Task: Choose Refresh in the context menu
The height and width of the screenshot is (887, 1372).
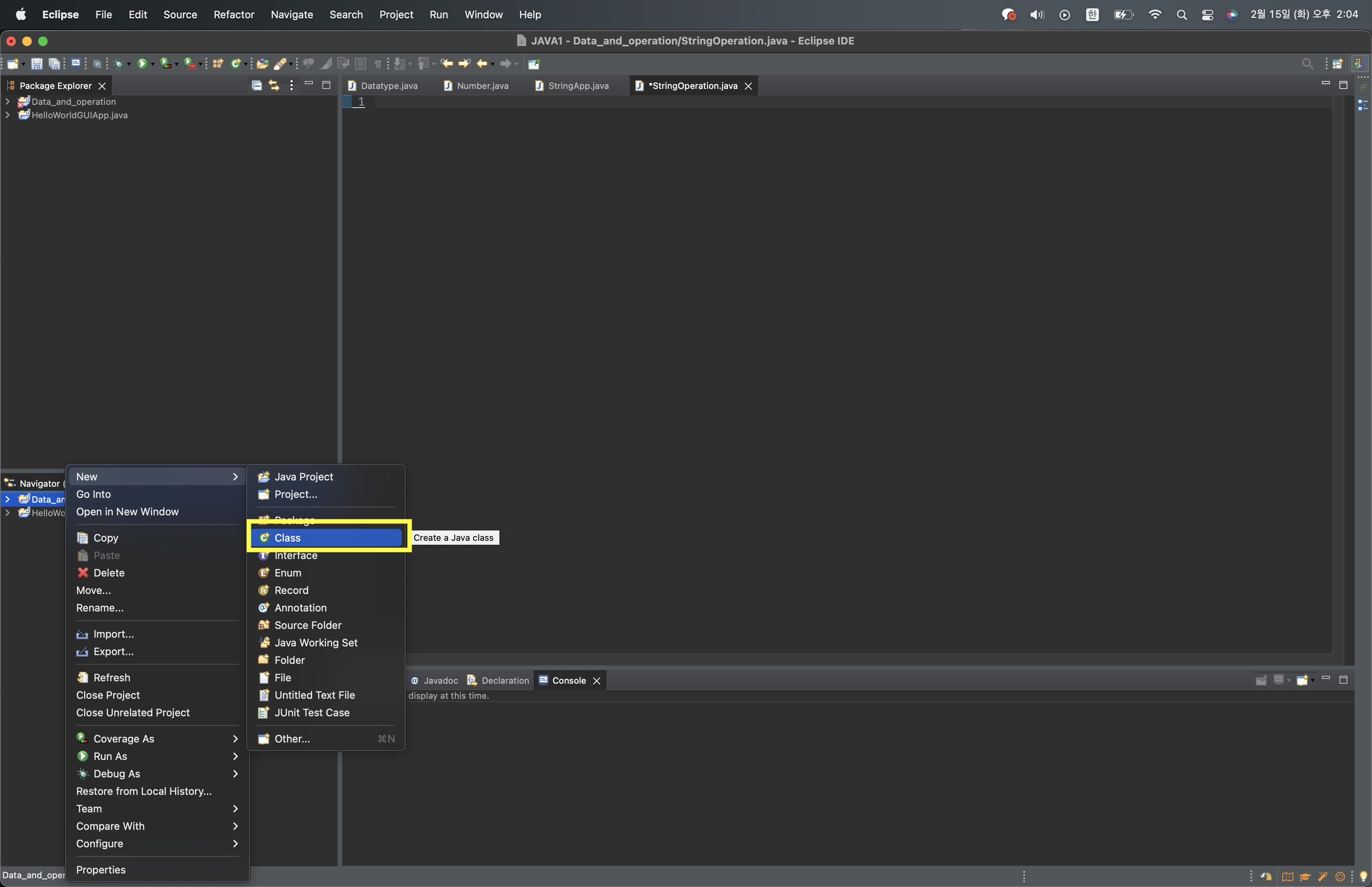Action: (x=112, y=677)
